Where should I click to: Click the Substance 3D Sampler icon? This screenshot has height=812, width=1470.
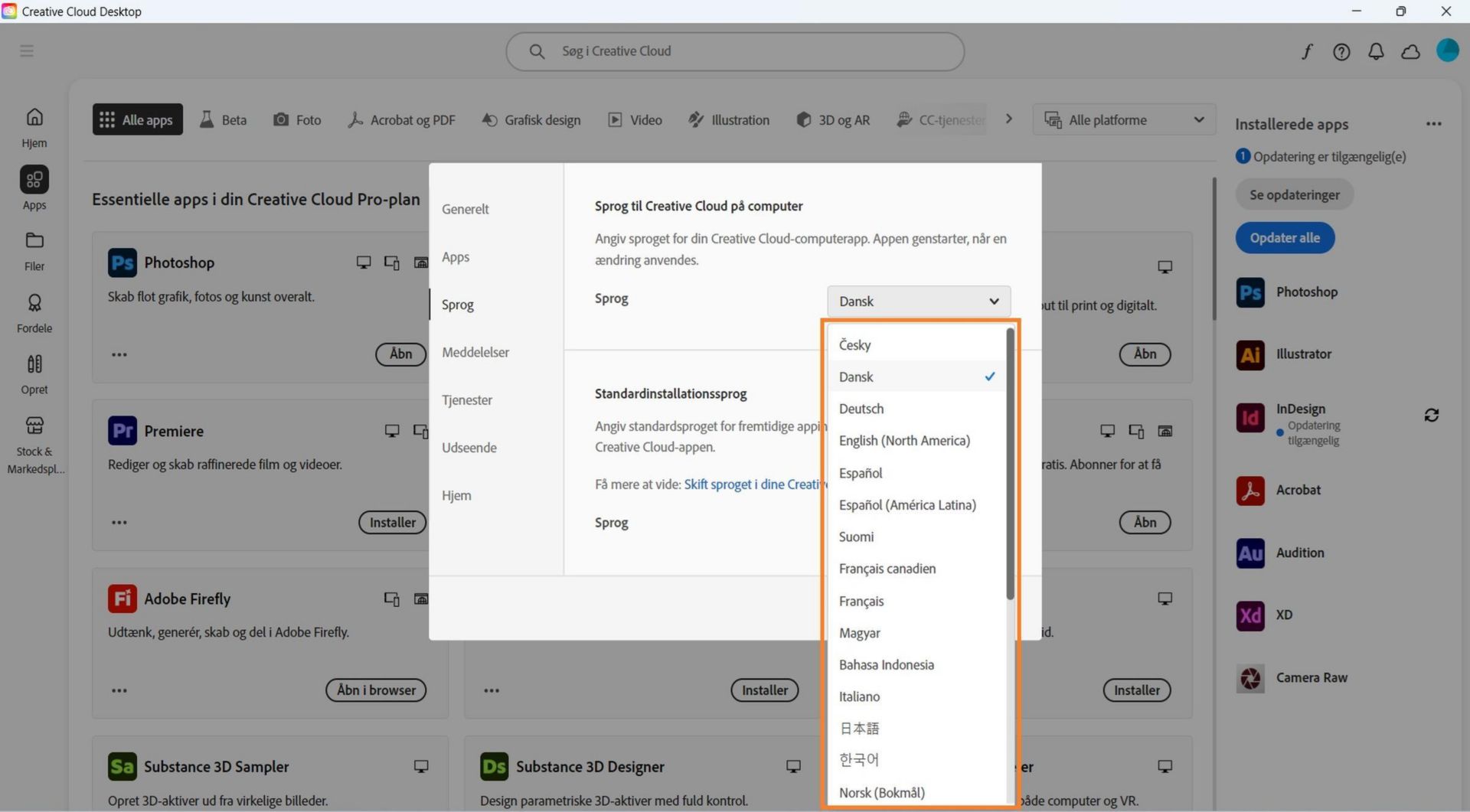coord(122,766)
